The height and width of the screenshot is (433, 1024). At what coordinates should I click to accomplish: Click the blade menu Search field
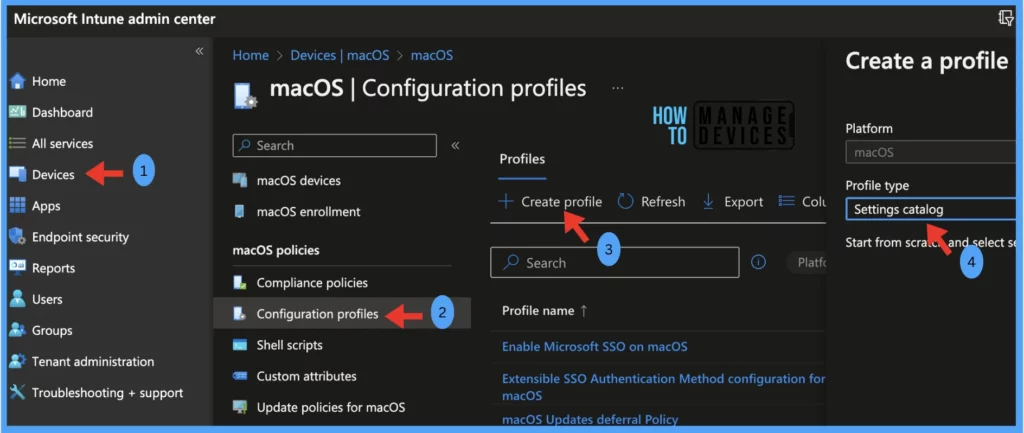tap(334, 145)
